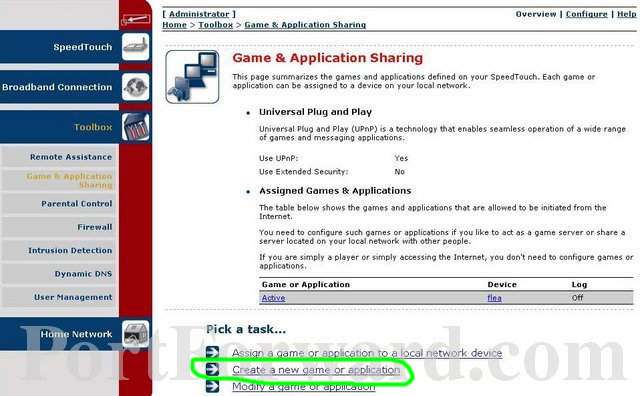
Task: Click the 'Universal Plug and Play' heading
Action: click(x=316, y=112)
